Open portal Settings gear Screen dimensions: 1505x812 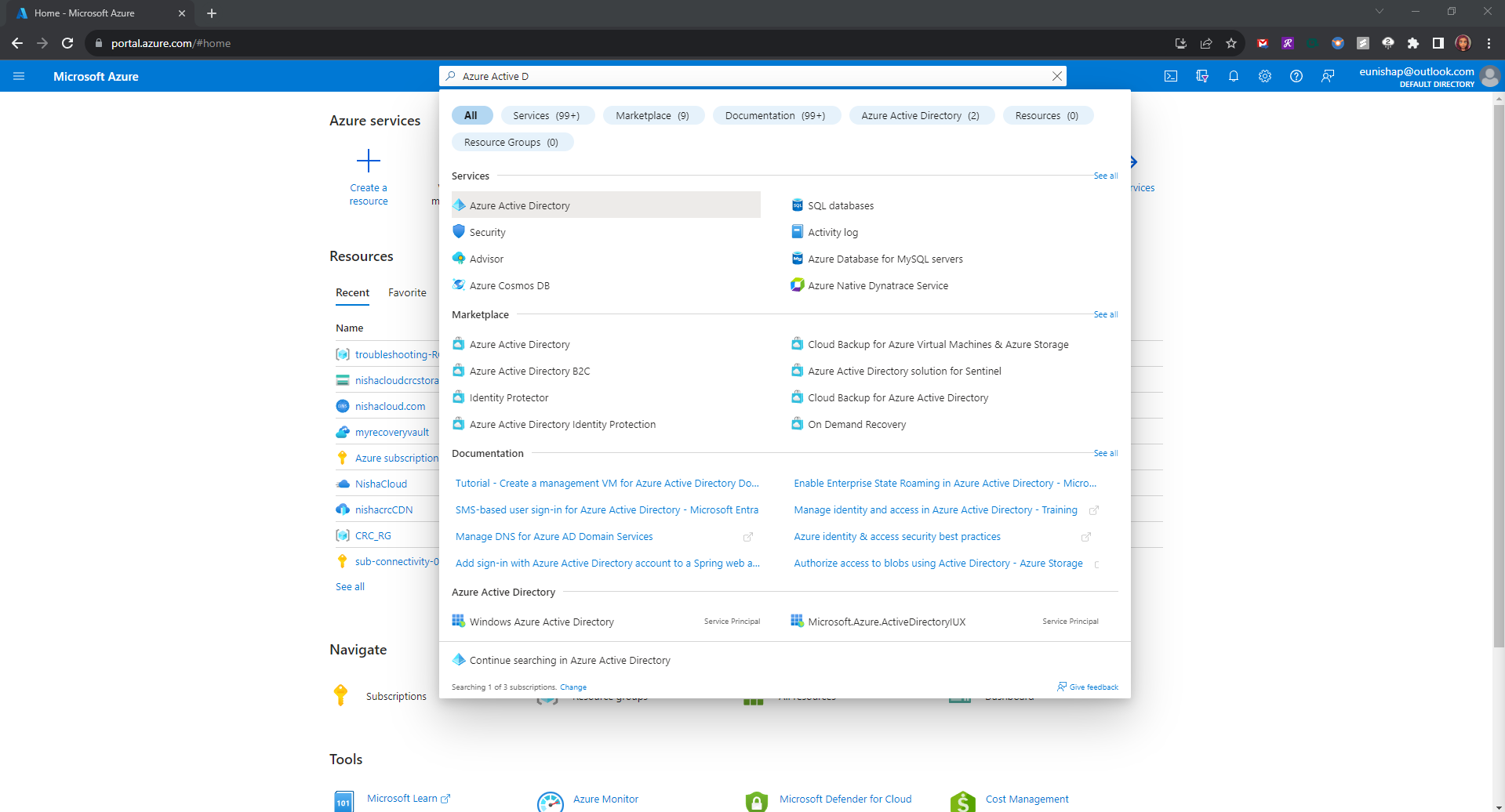[x=1264, y=76]
